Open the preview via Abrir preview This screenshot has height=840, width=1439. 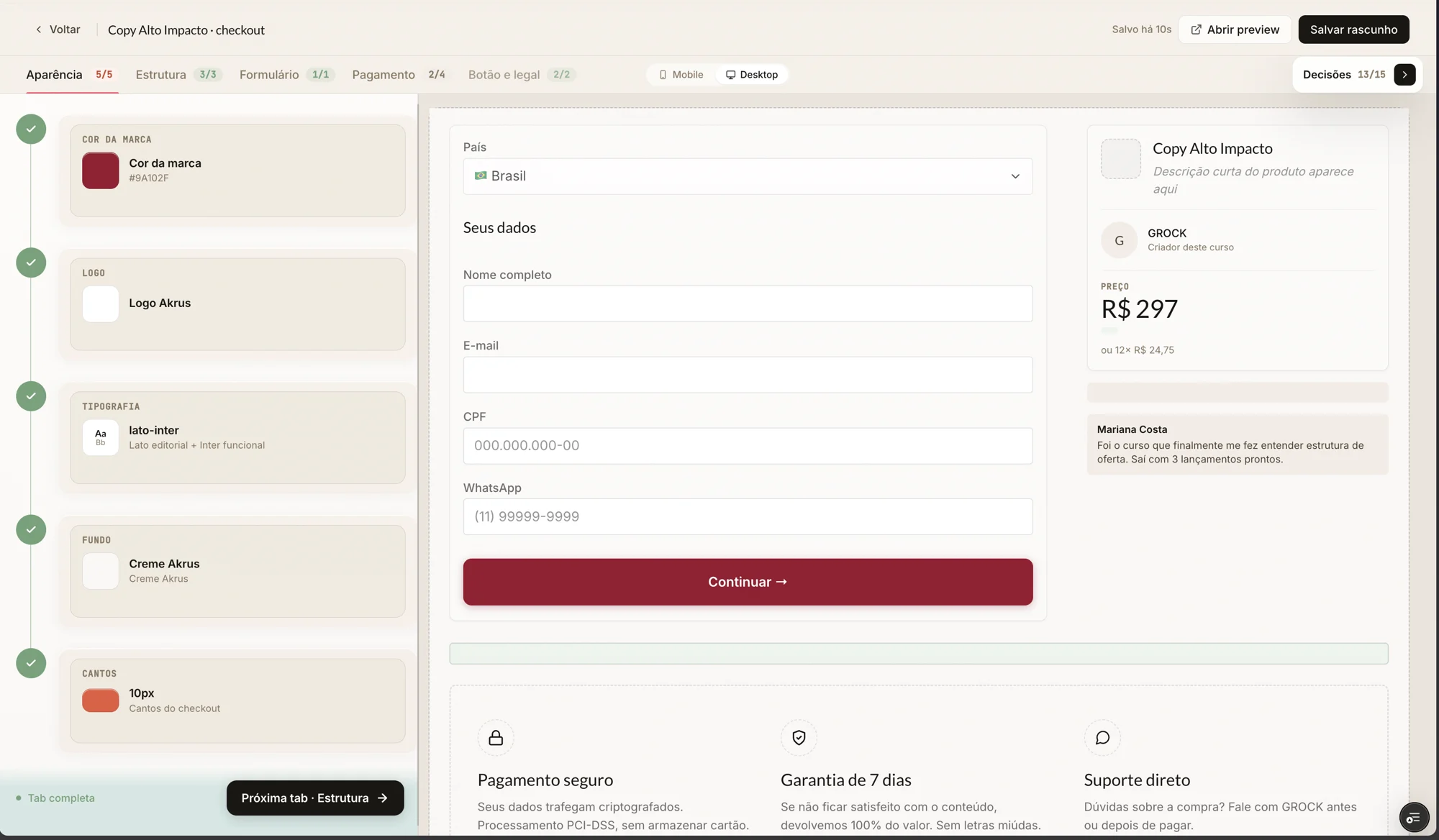pos(1235,29)
